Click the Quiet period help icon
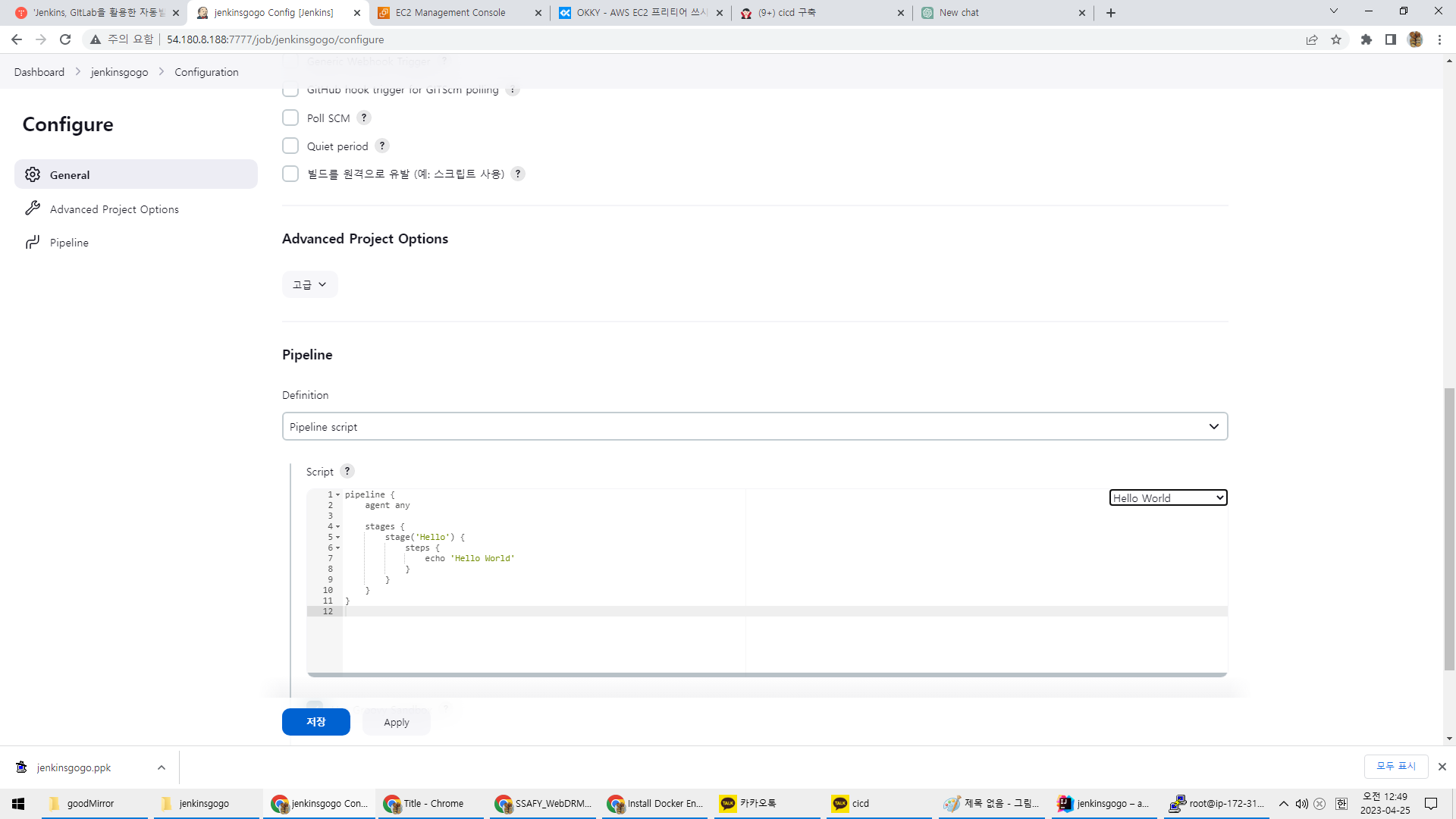Viewport: 1456px width, 819px height. [x=382, y=146]
